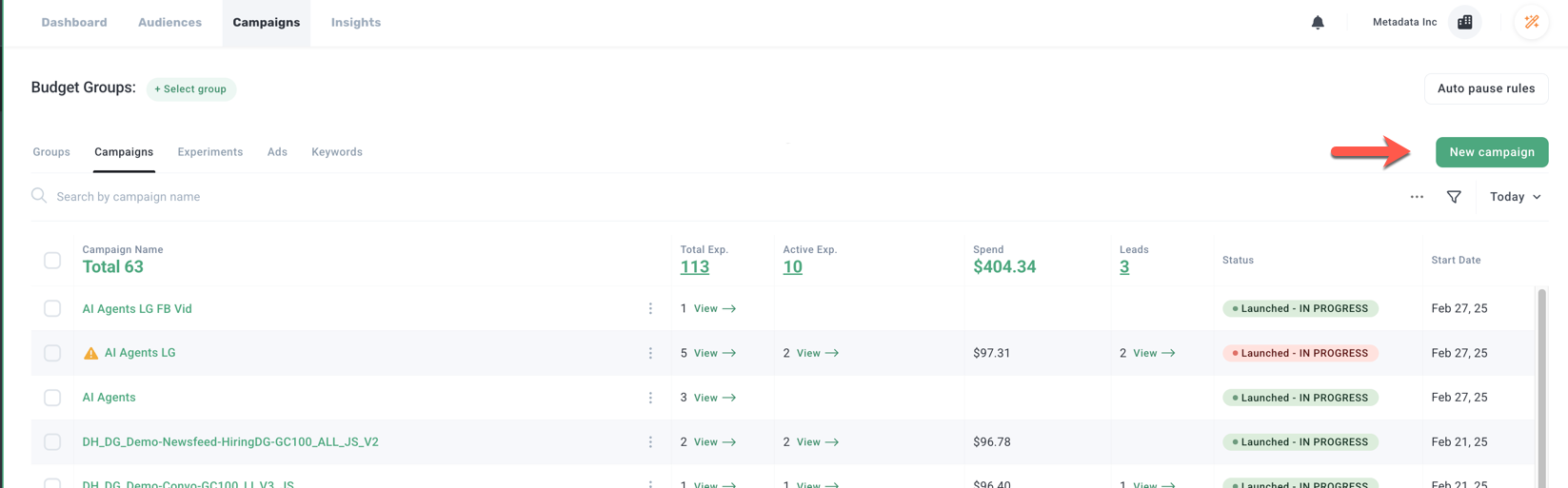Toggle the select-all campaigns checkbox
The width and height of the screenshot is (1568, 488).
coord(52,260)
